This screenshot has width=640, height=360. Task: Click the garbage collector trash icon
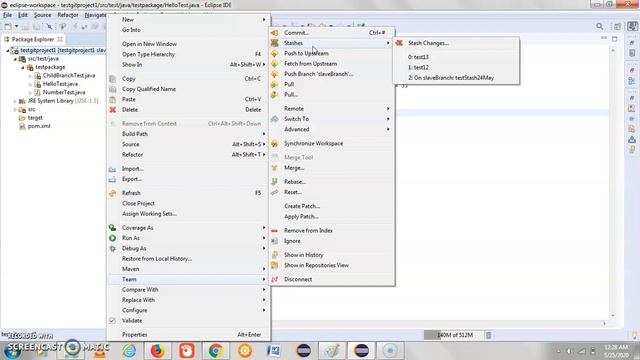coord(488,335)
